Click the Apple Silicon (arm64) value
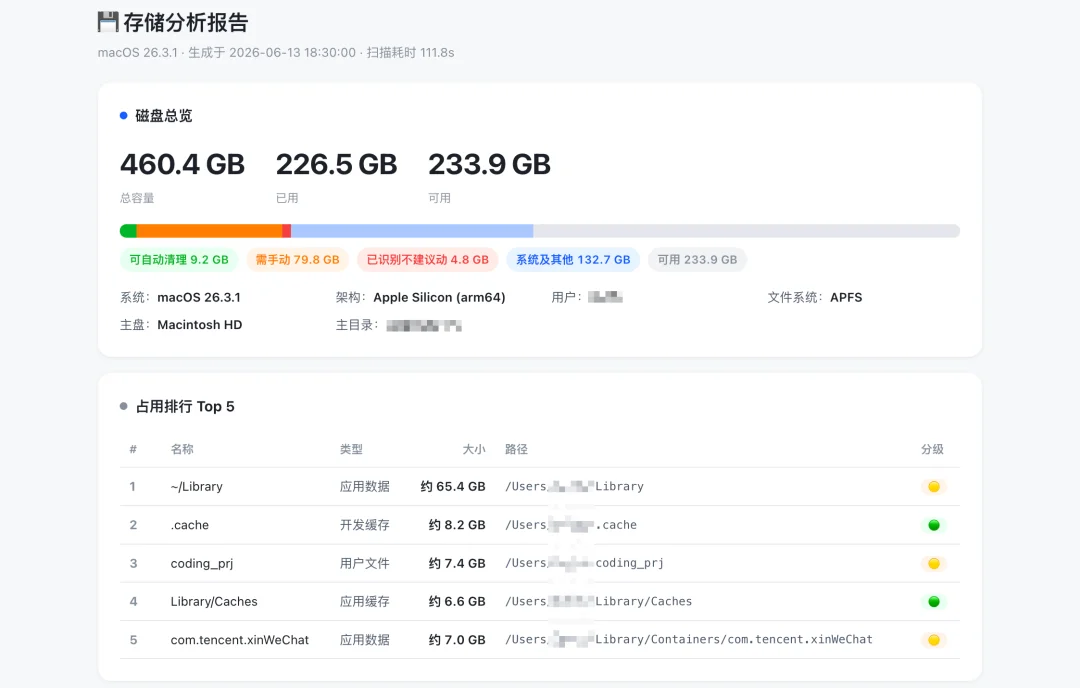This screenshot has width=1080, height=688. (x=439, y=298)
